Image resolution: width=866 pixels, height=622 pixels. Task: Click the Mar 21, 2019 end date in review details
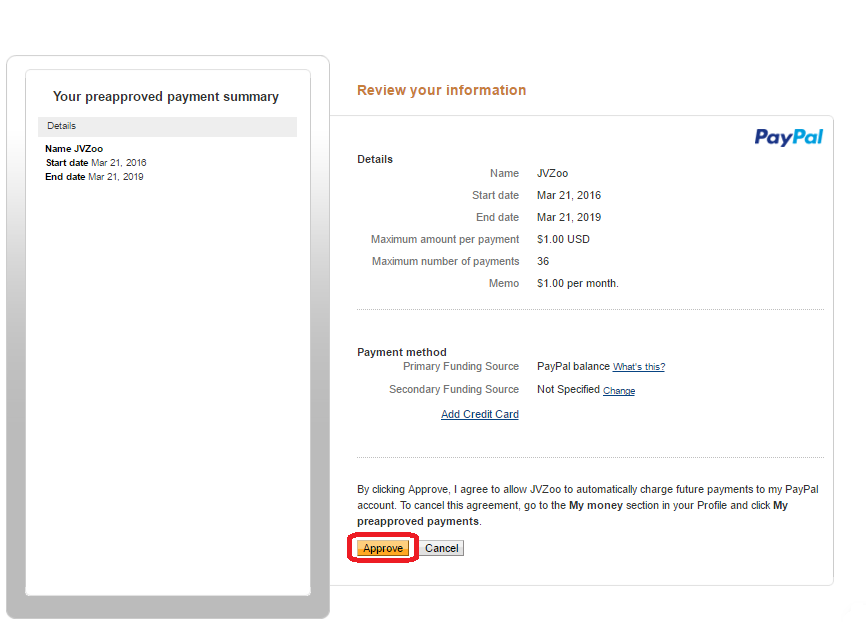(x=569, y=218)
